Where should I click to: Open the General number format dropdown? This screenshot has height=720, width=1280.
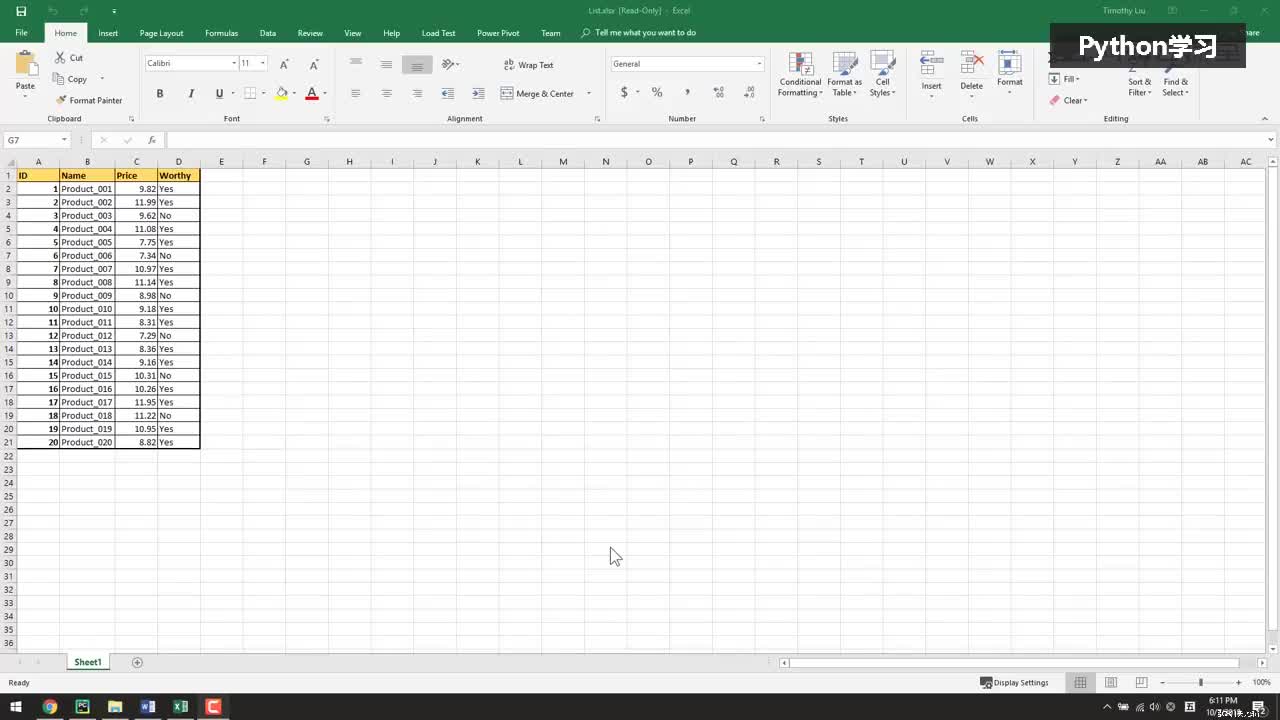point(759,64)
